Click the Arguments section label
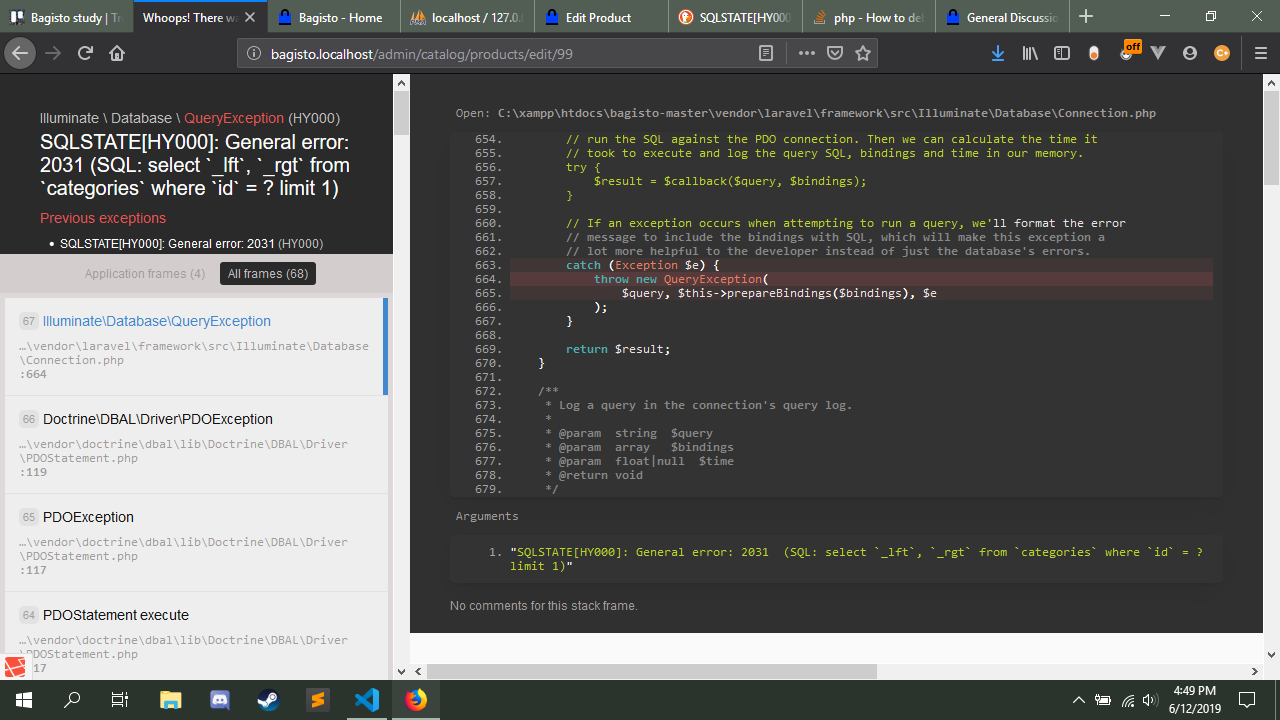The width and height of the screenshot is (1280, 720). coord(487,516)
